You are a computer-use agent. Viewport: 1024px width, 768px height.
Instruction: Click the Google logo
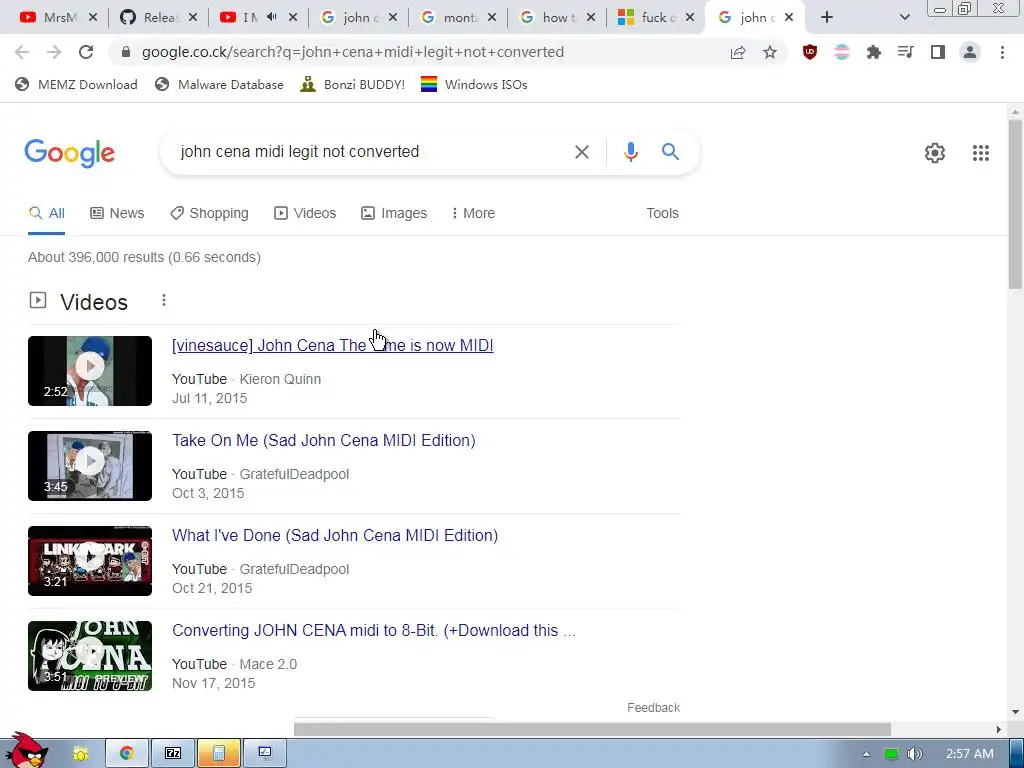(69, 153)
